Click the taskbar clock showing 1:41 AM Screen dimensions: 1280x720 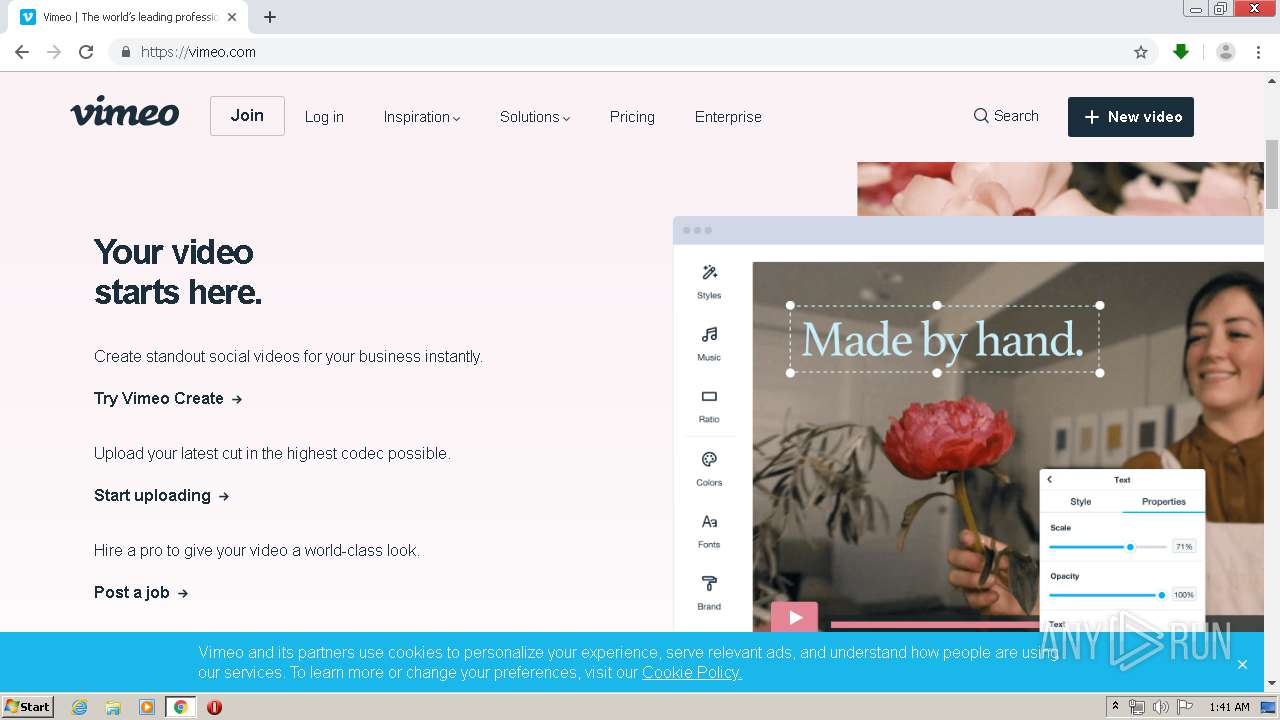1229,707
